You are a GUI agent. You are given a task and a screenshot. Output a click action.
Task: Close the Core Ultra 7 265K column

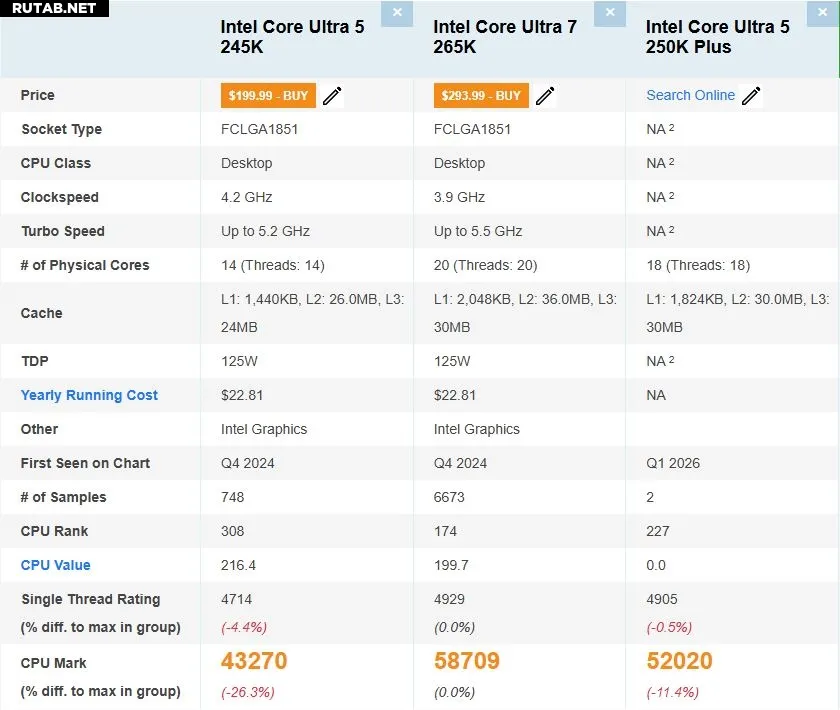(611, 13)
